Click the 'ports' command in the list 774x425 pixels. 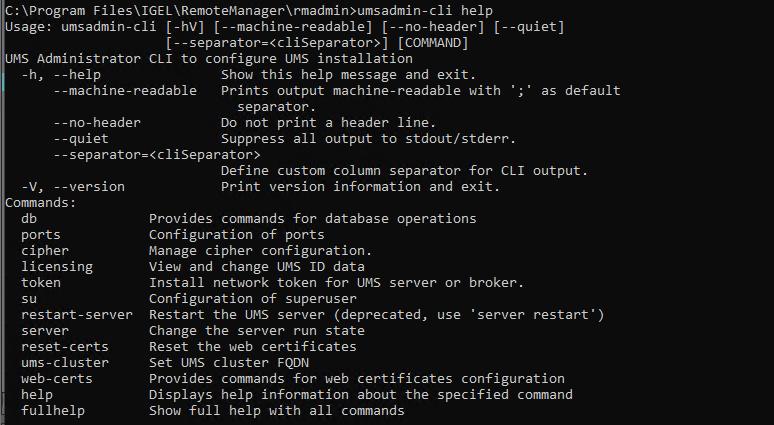pos(41,234)
